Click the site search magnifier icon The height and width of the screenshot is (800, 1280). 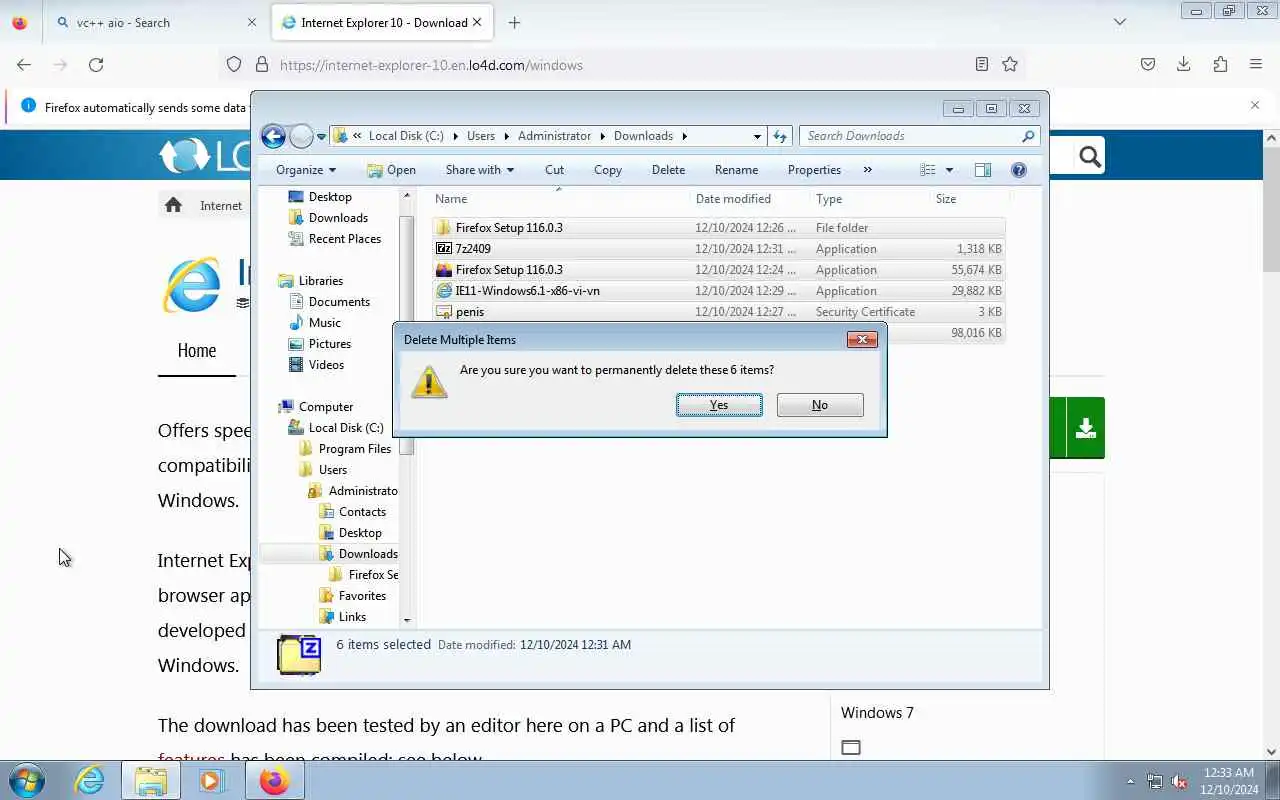pos(1090,156)
